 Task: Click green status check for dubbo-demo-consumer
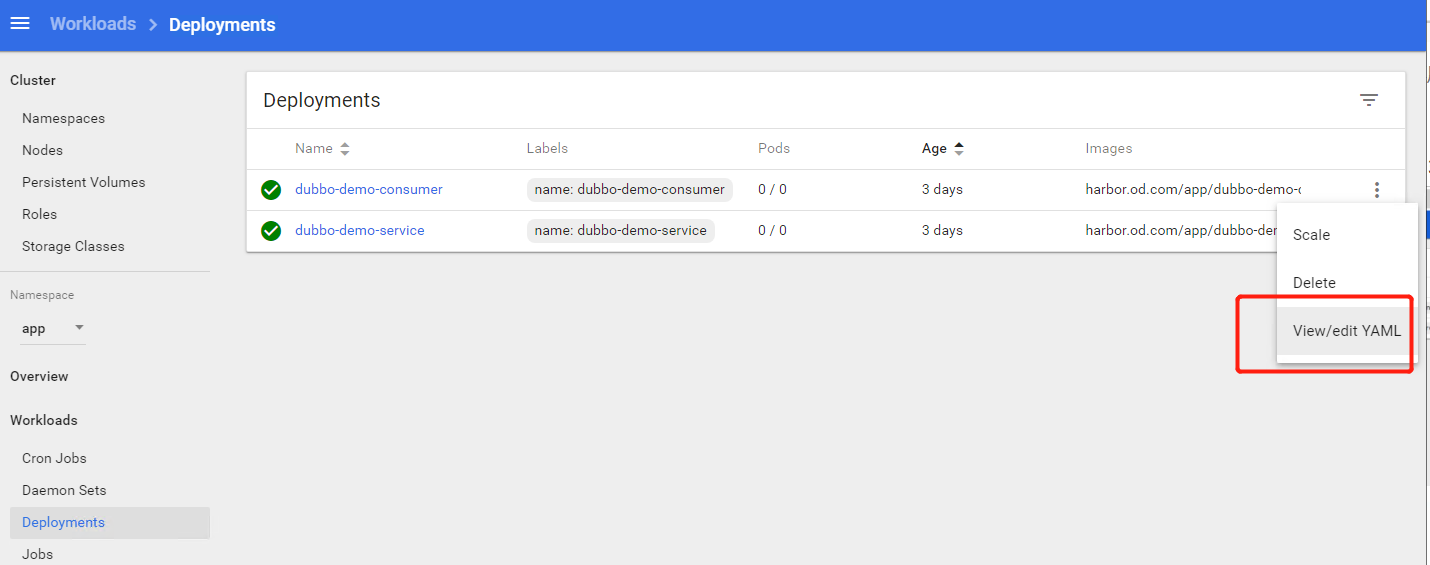click(271, 190)
